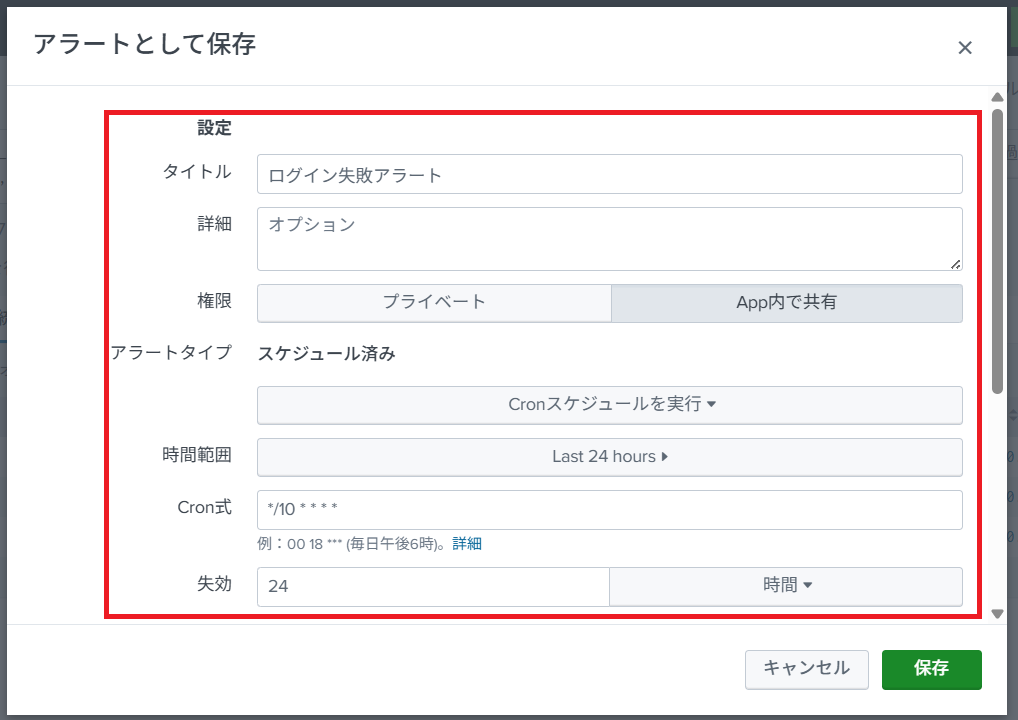Click the 時間範囲 field label
This screenshot has width=1018, height=720.
point(197,455)
